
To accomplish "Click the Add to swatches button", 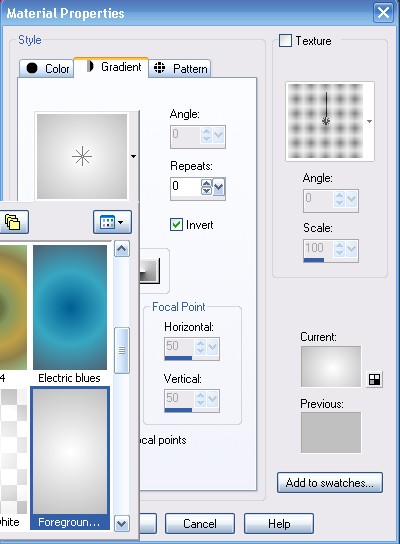I will [x=330, y=483].
